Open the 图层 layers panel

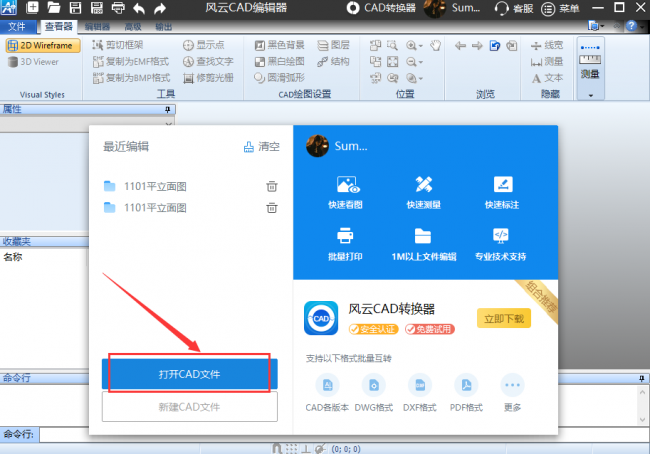click(333, 45)
